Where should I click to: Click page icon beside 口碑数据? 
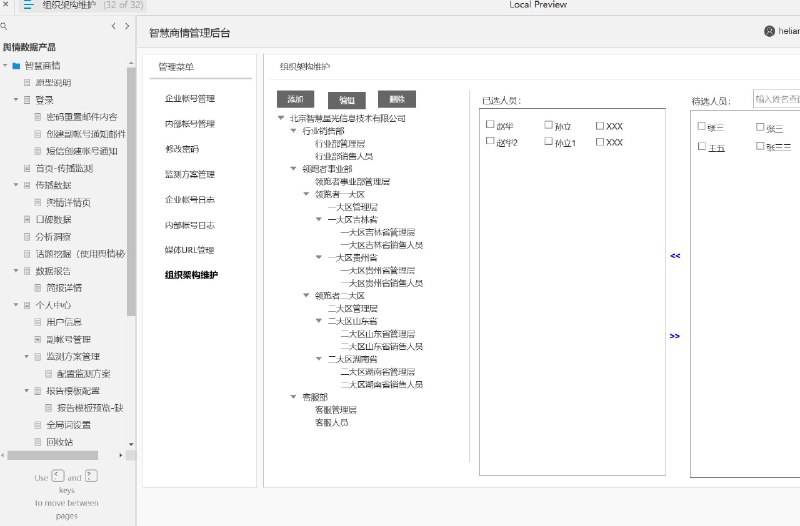pyautogui.click(x=27, y=219)
